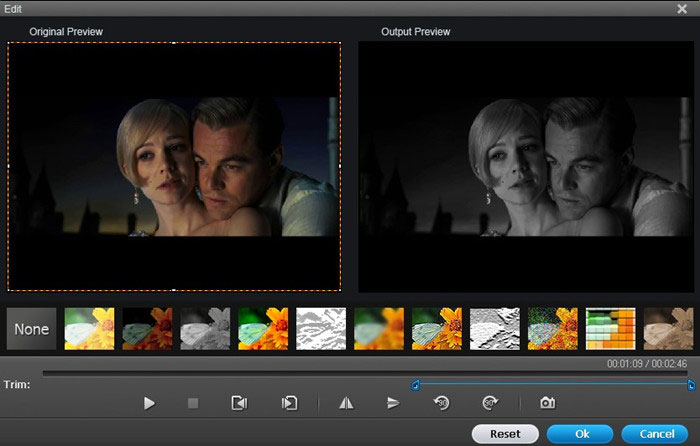Click the 00:01:09 / 00:02:46 time display
700x446 pixels.
click(647, 363)
